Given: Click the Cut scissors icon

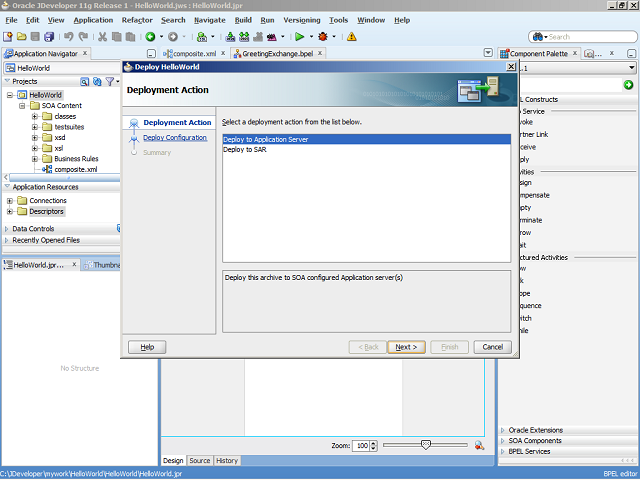Looking at the screenshot, I should click(x=103, y=37).
